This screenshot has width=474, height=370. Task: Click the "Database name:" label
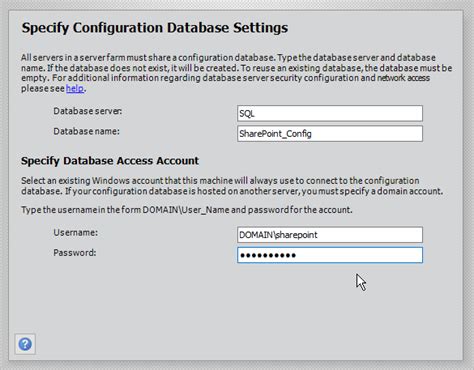(x=86, y=131)
